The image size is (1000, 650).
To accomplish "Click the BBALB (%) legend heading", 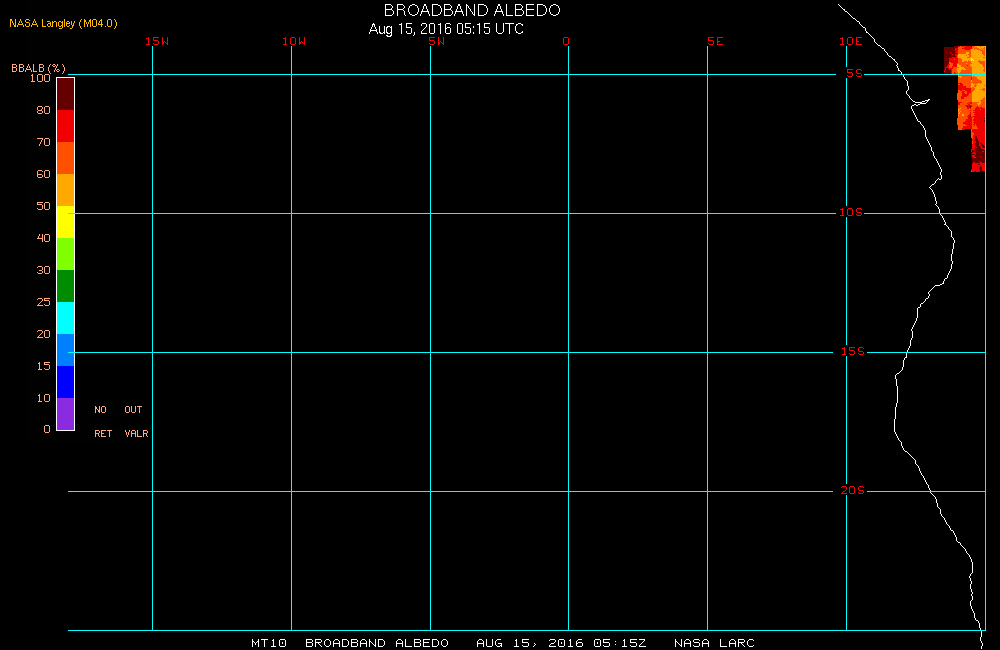I will tap(38, 68).
